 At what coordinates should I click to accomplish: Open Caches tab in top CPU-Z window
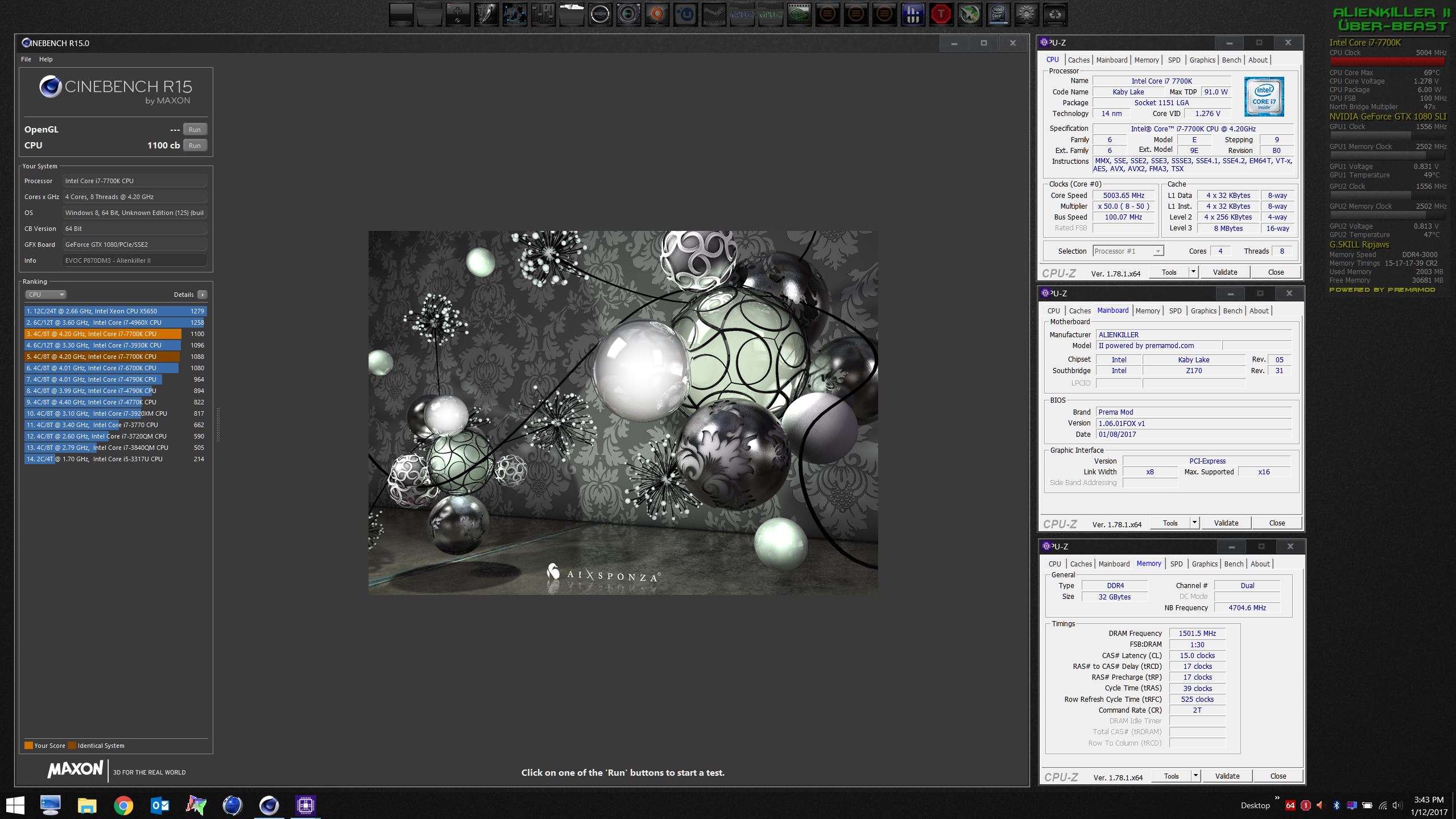pos(1078,60)
